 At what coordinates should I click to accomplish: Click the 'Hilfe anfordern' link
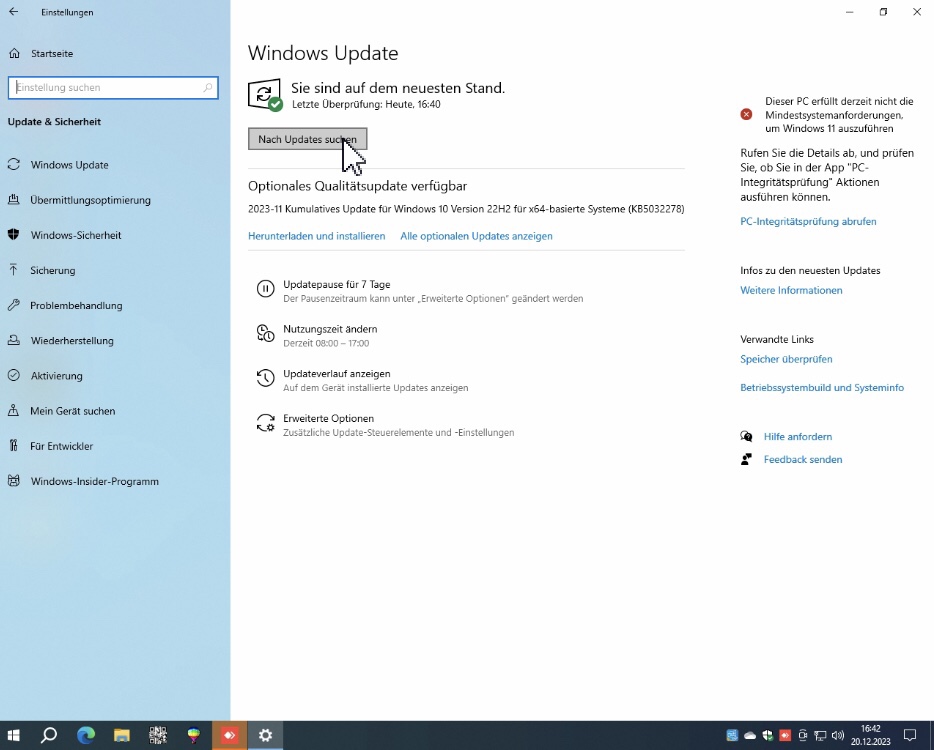(798, 437)
